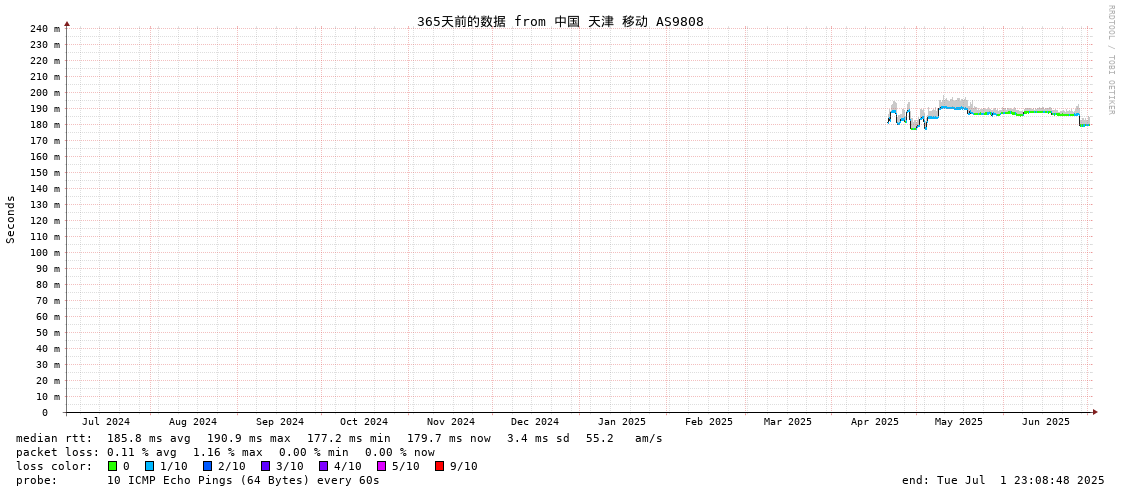
Task: Click the green 0 loss color swatch
Action: coord(112,466)
